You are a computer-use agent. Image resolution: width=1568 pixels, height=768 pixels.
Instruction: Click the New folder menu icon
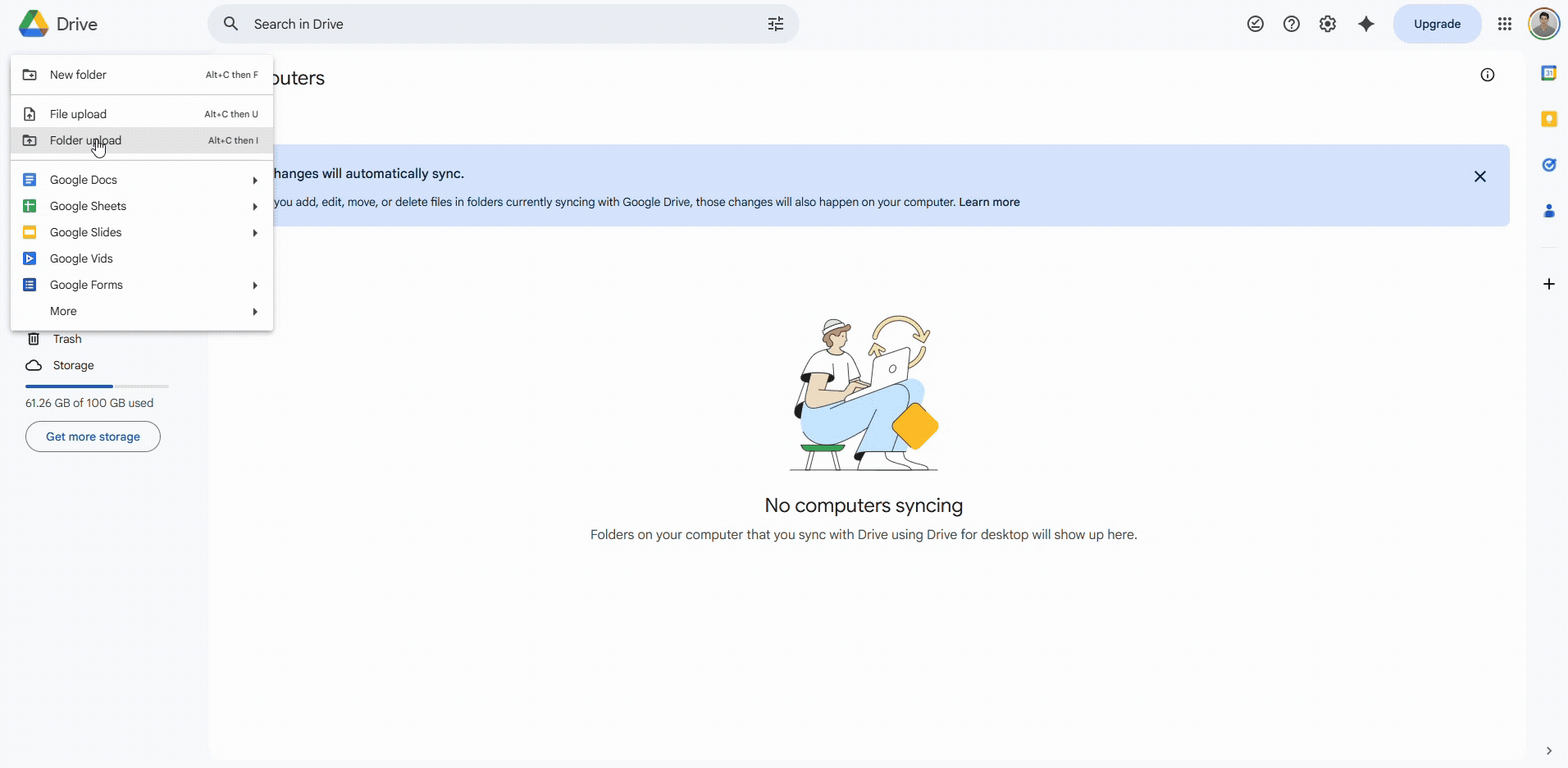coord(30,75)
